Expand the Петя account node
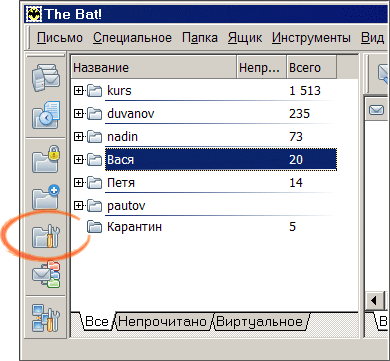The height and width of the screenshot is (361, 390). [x=78, y=183]
